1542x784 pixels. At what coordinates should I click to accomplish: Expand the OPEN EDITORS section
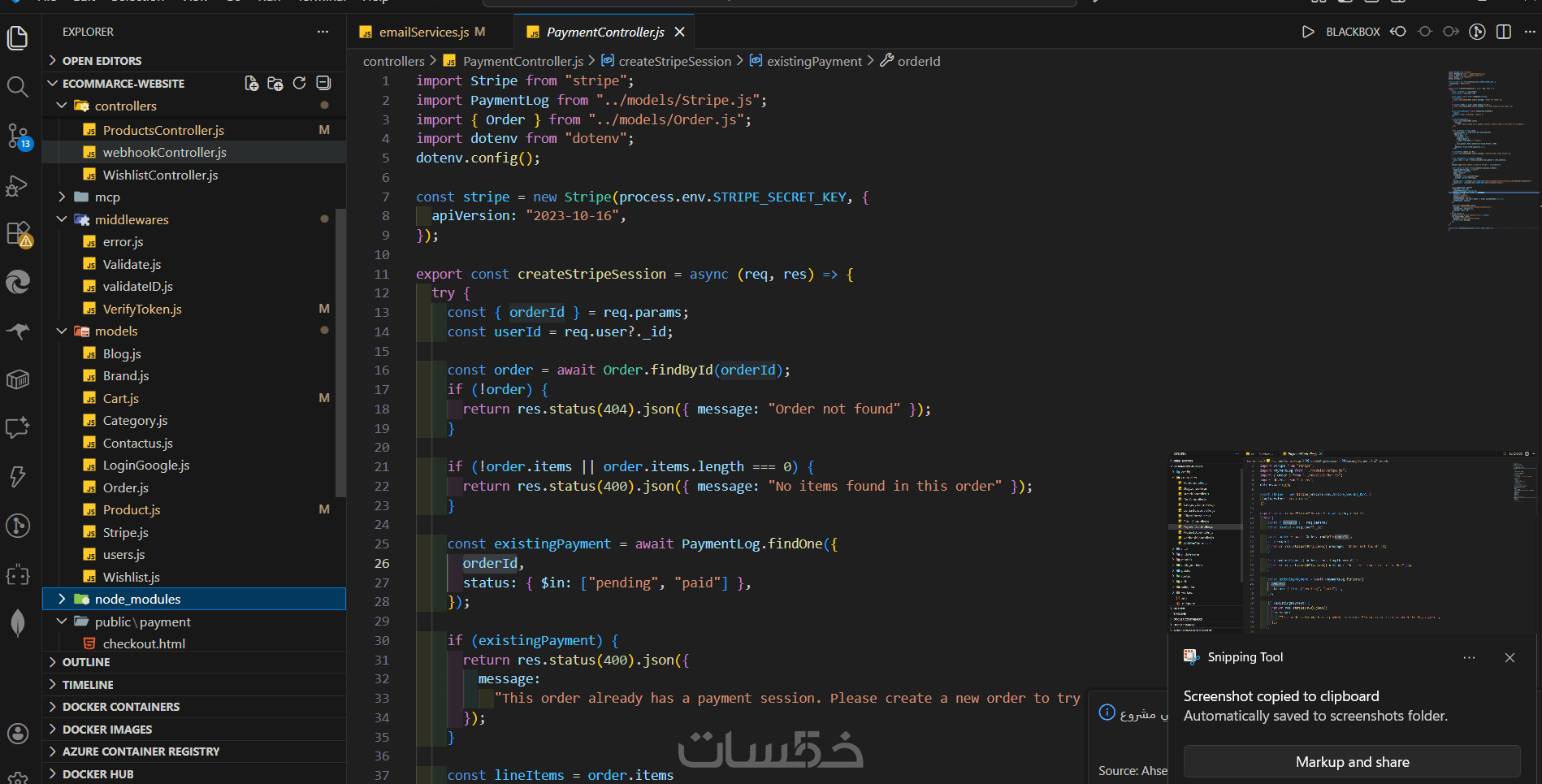pyautogui.click(x=194, y=61)
